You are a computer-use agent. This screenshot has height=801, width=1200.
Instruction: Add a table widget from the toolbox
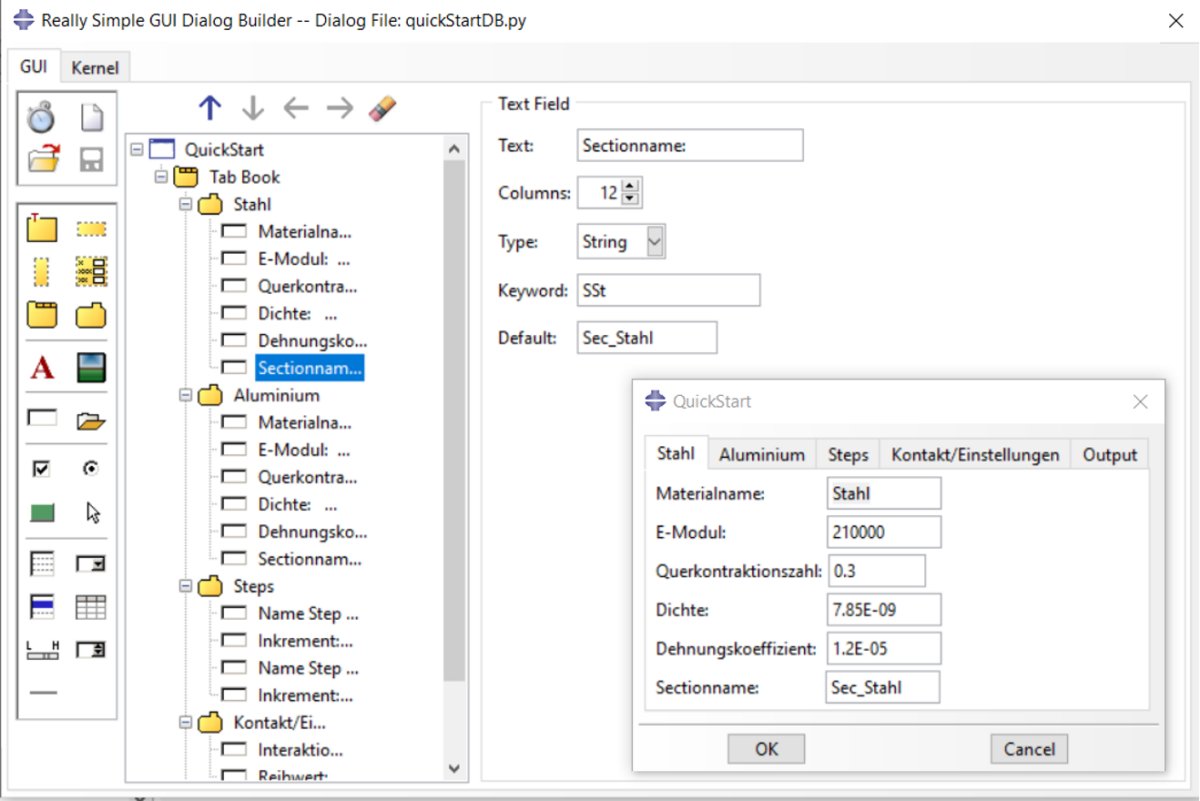pyautogui.click(x=91, y=607)
